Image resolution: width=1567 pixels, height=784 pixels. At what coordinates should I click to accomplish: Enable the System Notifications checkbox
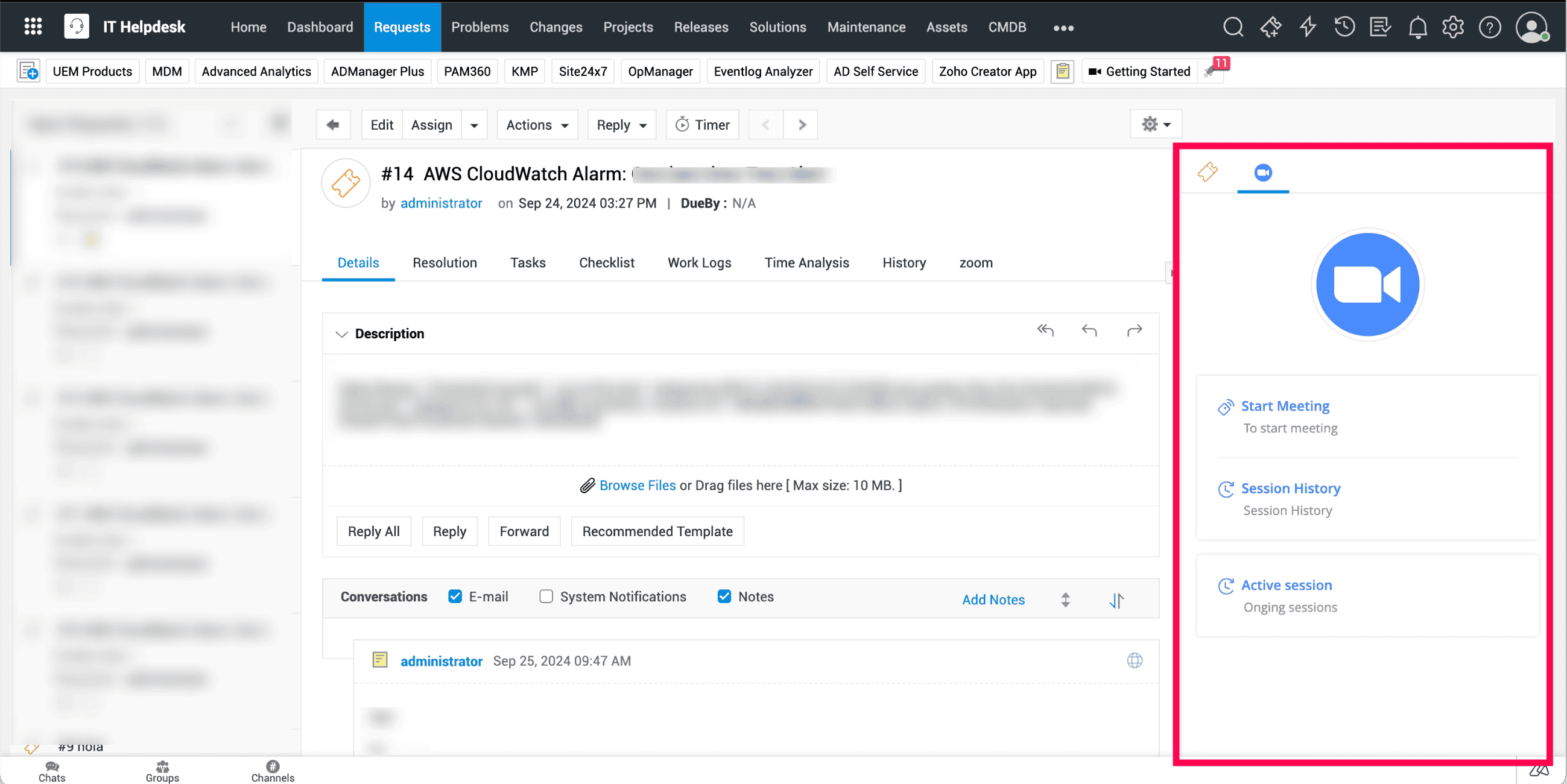tap(546, 596)
